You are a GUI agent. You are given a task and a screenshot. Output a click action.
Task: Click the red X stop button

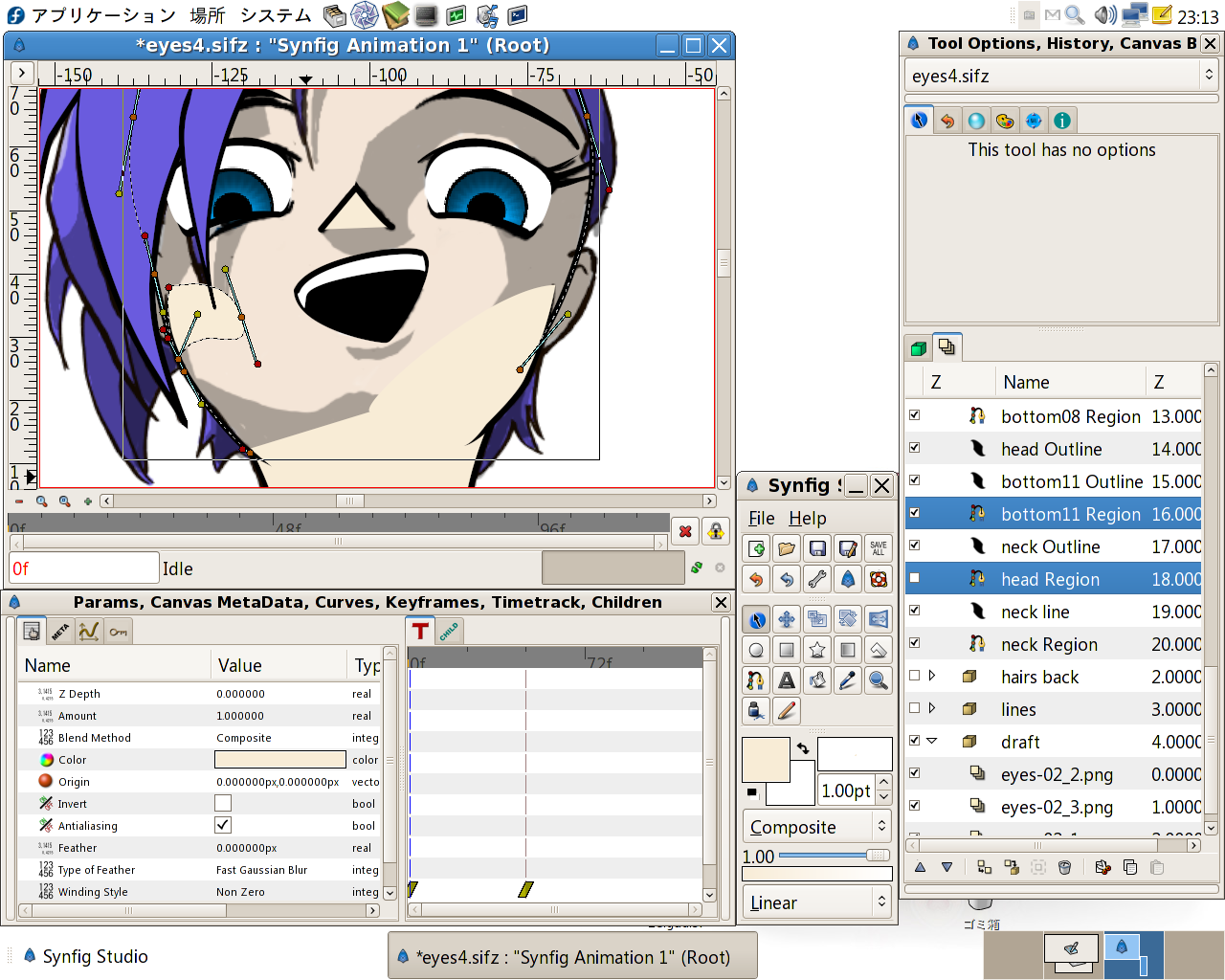pos(685,531)
